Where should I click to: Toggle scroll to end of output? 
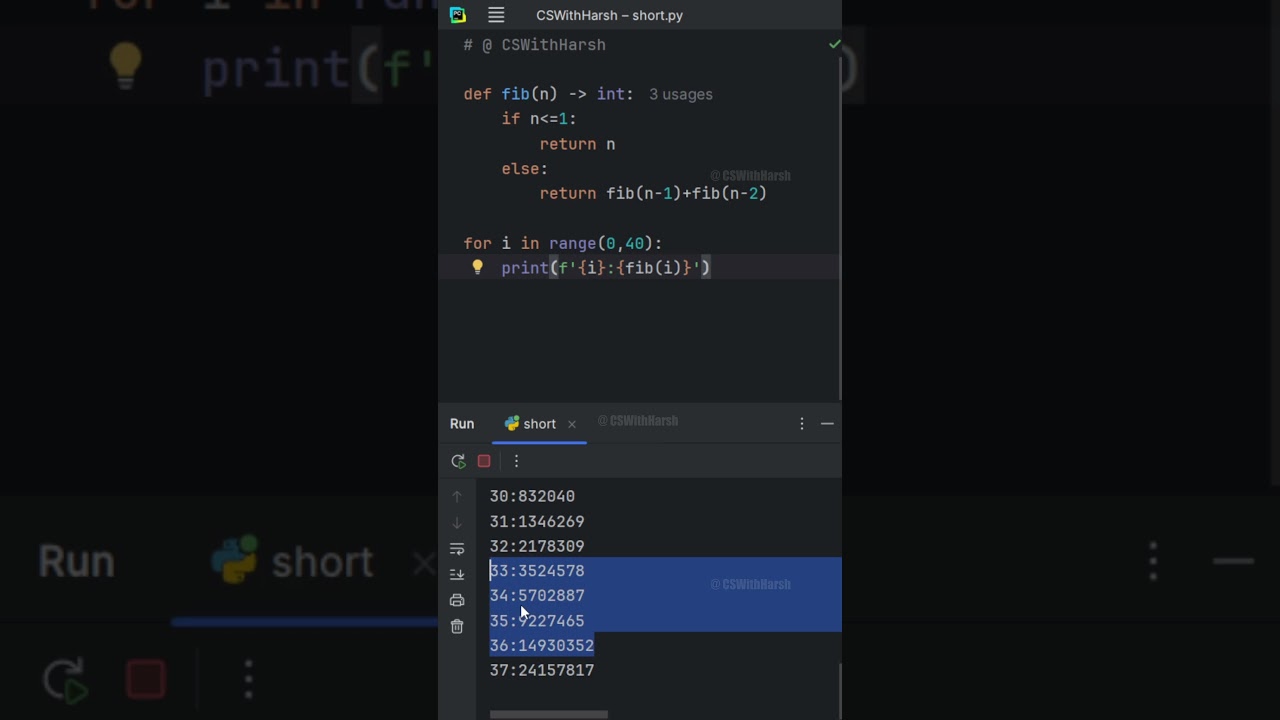pos(457,574)
